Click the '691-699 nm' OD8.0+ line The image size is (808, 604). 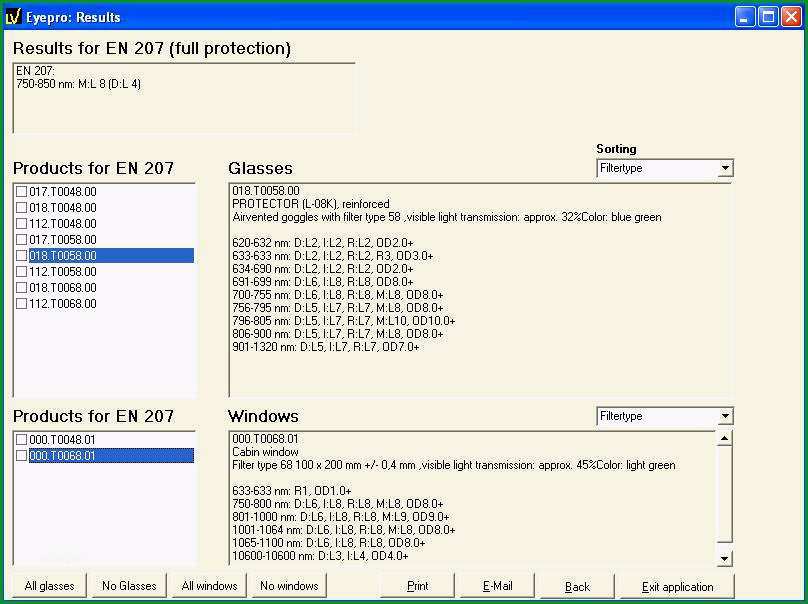click(x=323, y=282)
